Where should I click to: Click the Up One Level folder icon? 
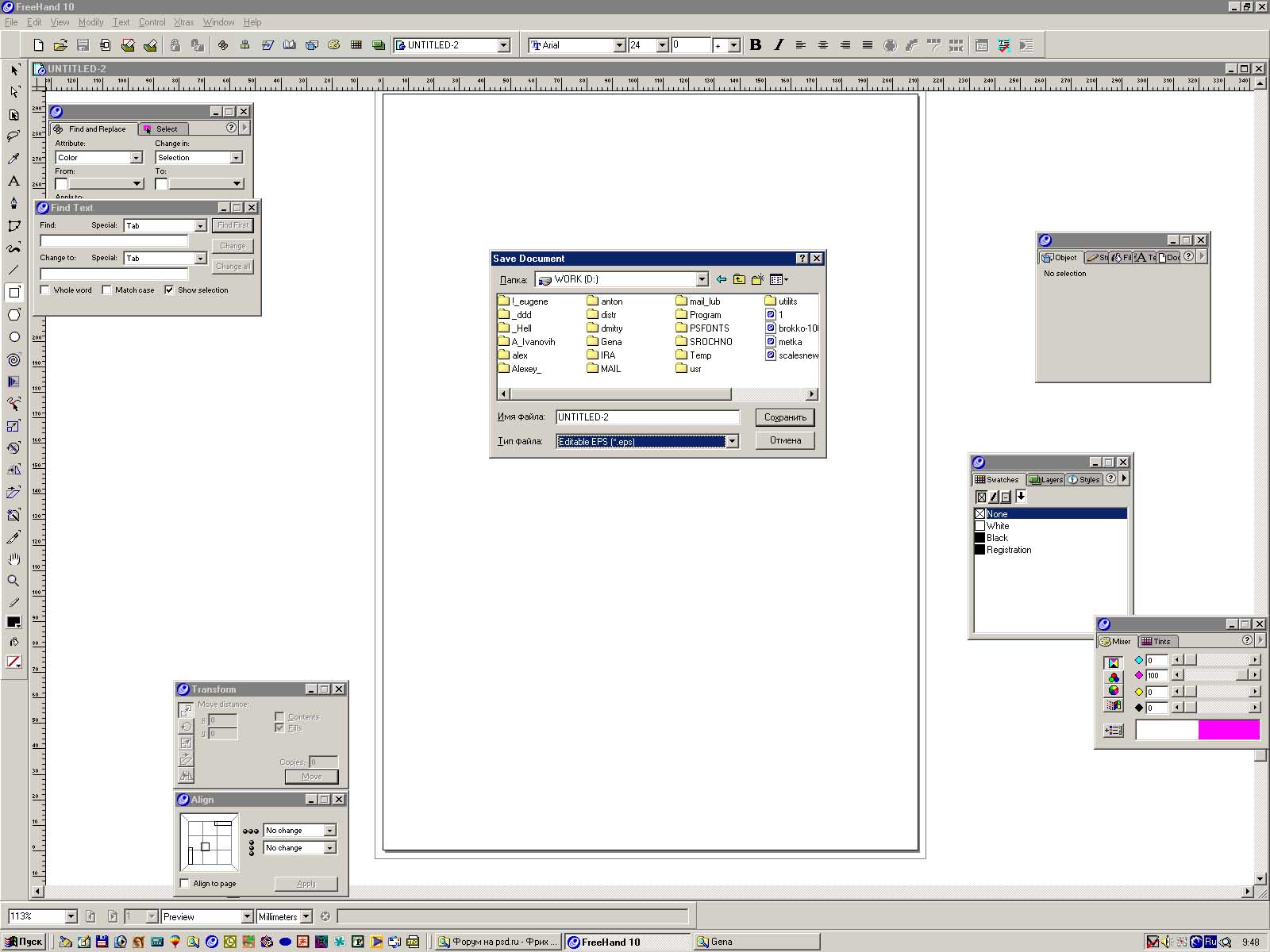click(739, 279)
